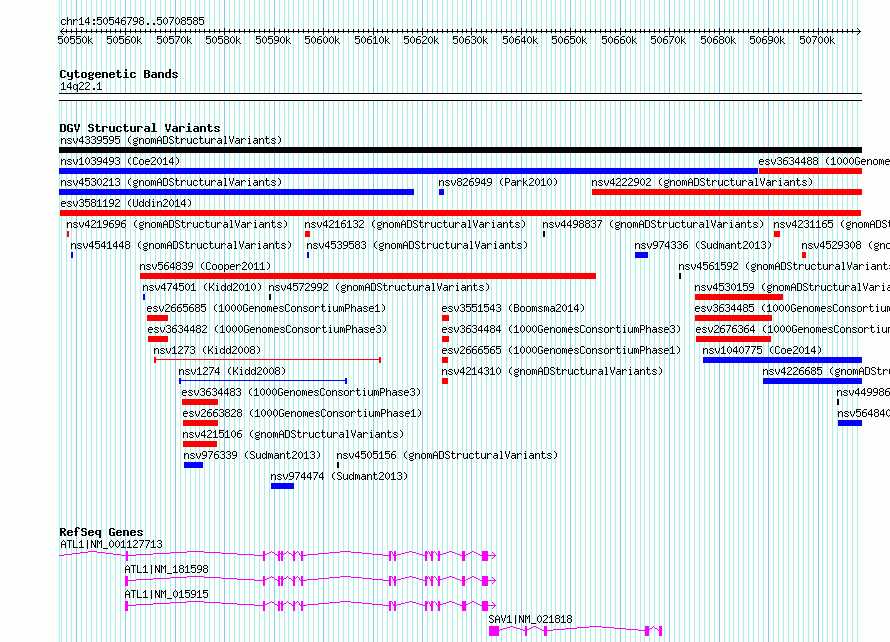
Task: Select the nsv4226685 blue variant bar
Action: pos(812,381)
